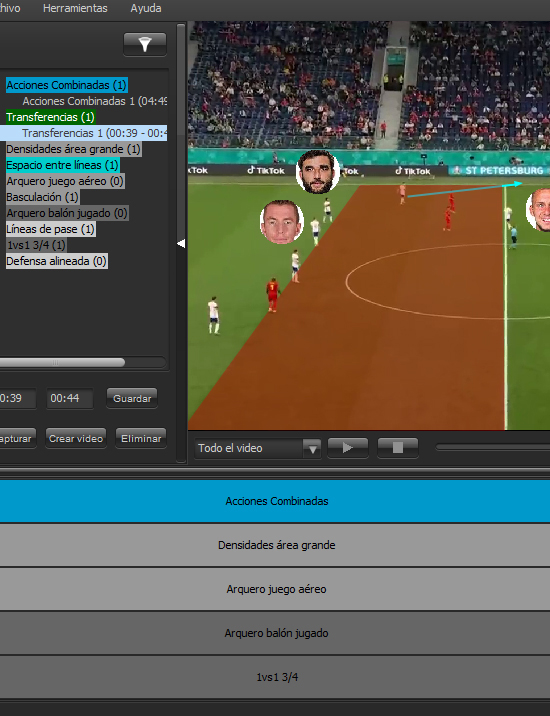Open the Ayuda menu
Image resolution: width=550 pixels, height=716 pixels.
[146, 8]
